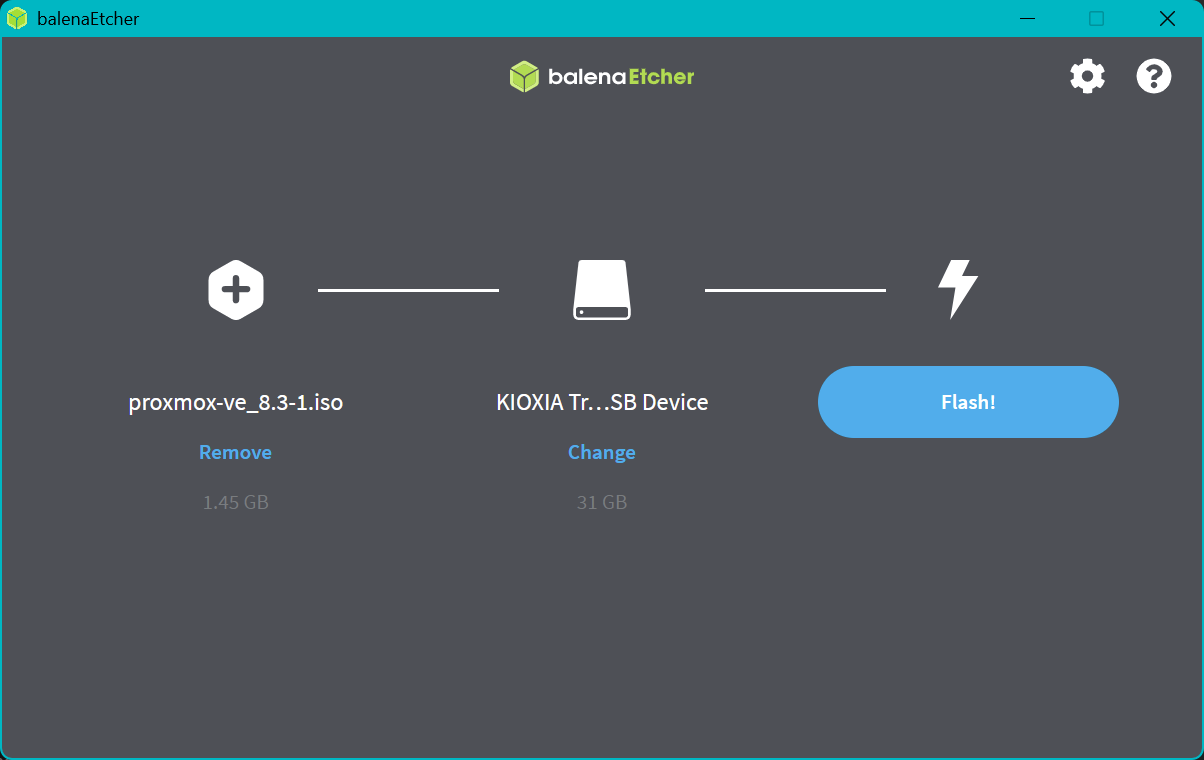The image size is (1204, 760).
Task: Change the selected KIOXIA target drive
Action: (602, 452)
